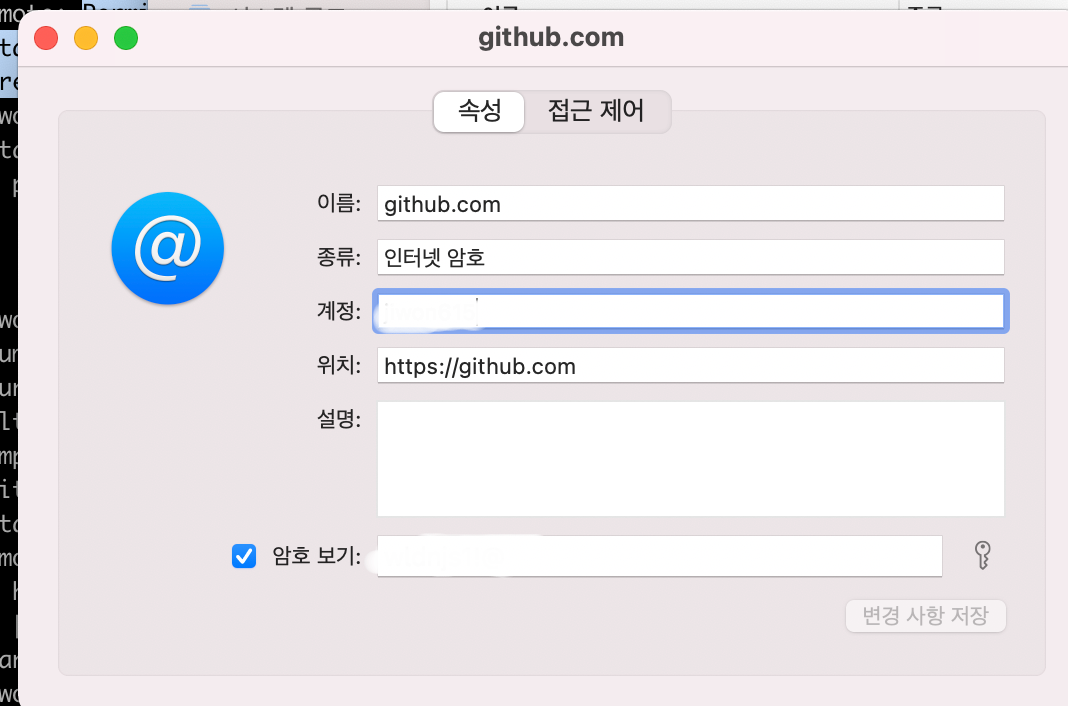Click the 설명: label
The width and height of the screenshot is (1068, 706).
[x=339, y=419]
